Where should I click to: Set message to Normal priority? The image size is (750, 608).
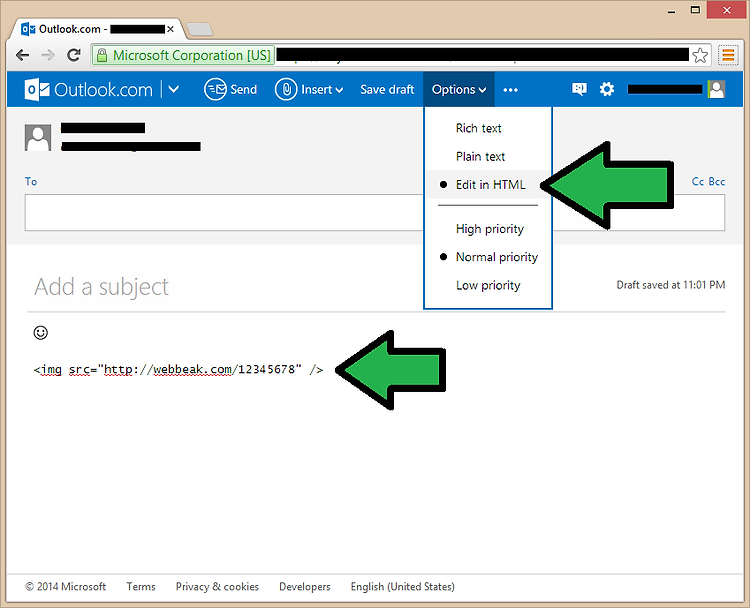coord(496,257)
